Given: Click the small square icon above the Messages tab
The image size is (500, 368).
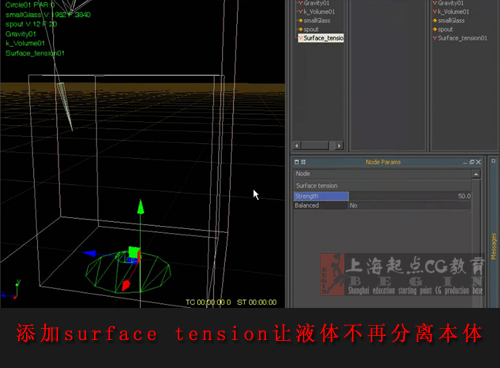Looking at the screenshot, I should (493, 161).
